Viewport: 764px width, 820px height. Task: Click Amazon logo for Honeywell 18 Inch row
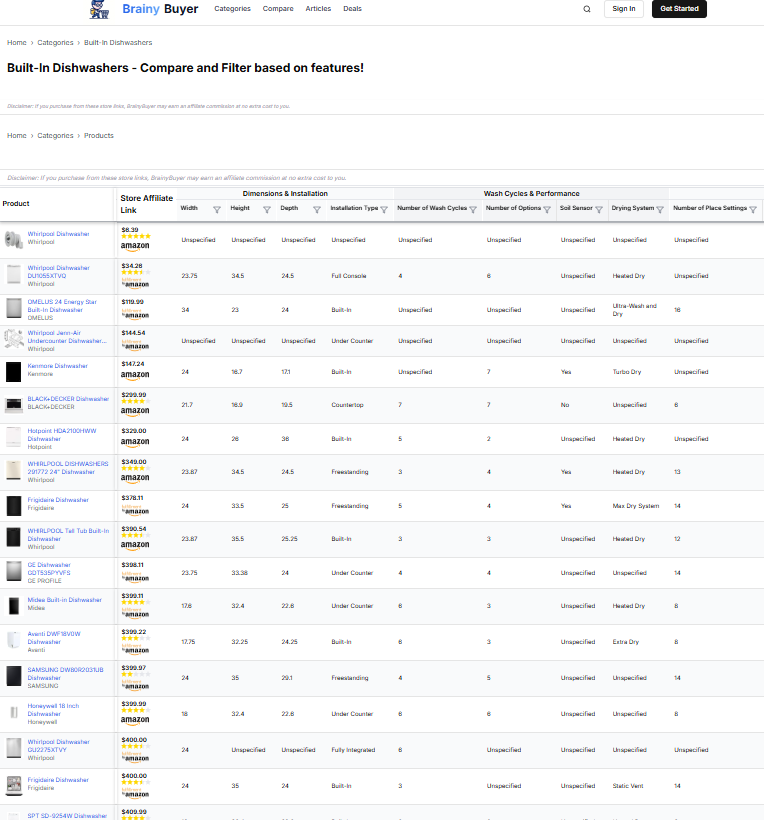135,721
